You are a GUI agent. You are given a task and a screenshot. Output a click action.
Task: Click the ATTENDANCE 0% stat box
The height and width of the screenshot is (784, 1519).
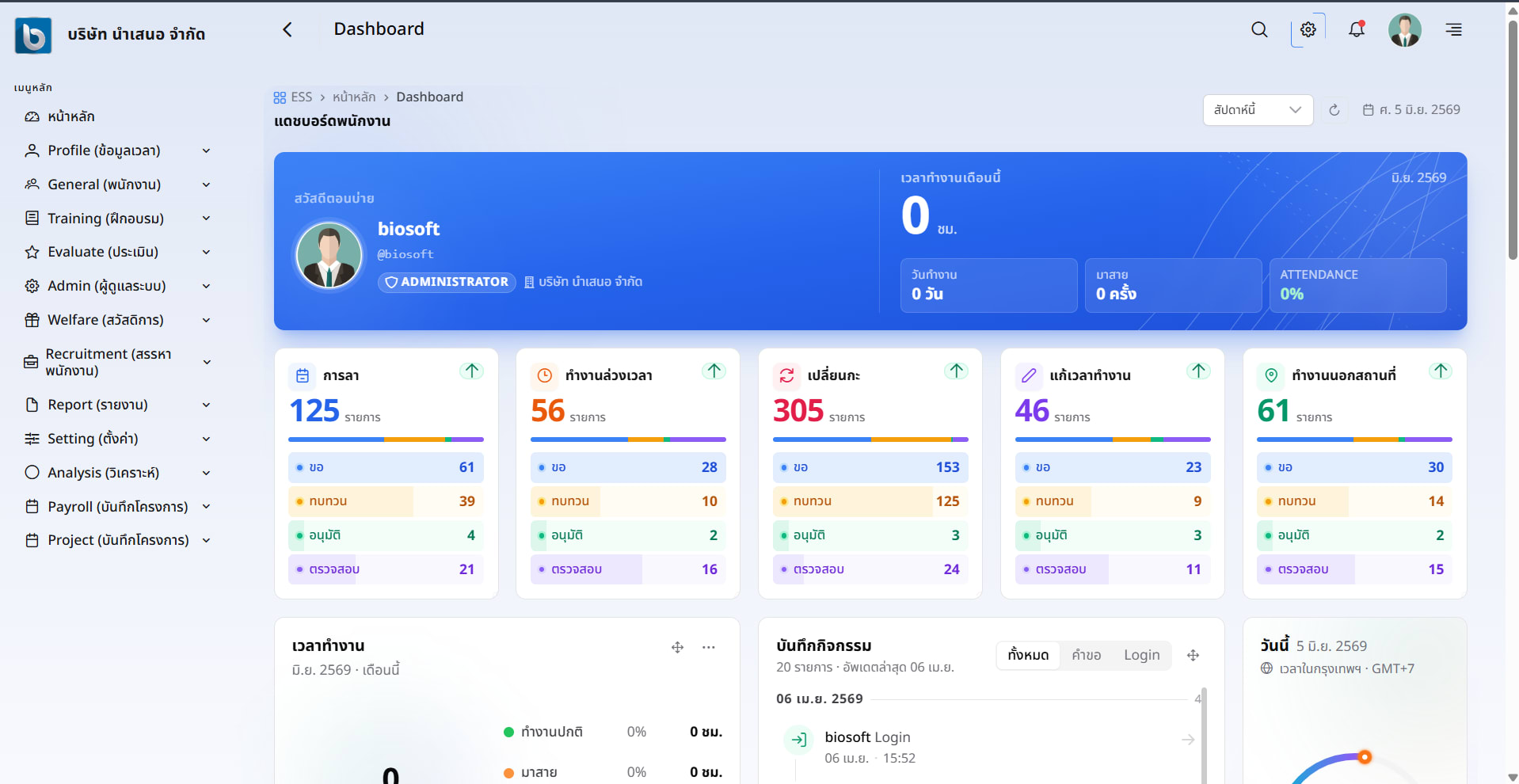(1357, 285)
